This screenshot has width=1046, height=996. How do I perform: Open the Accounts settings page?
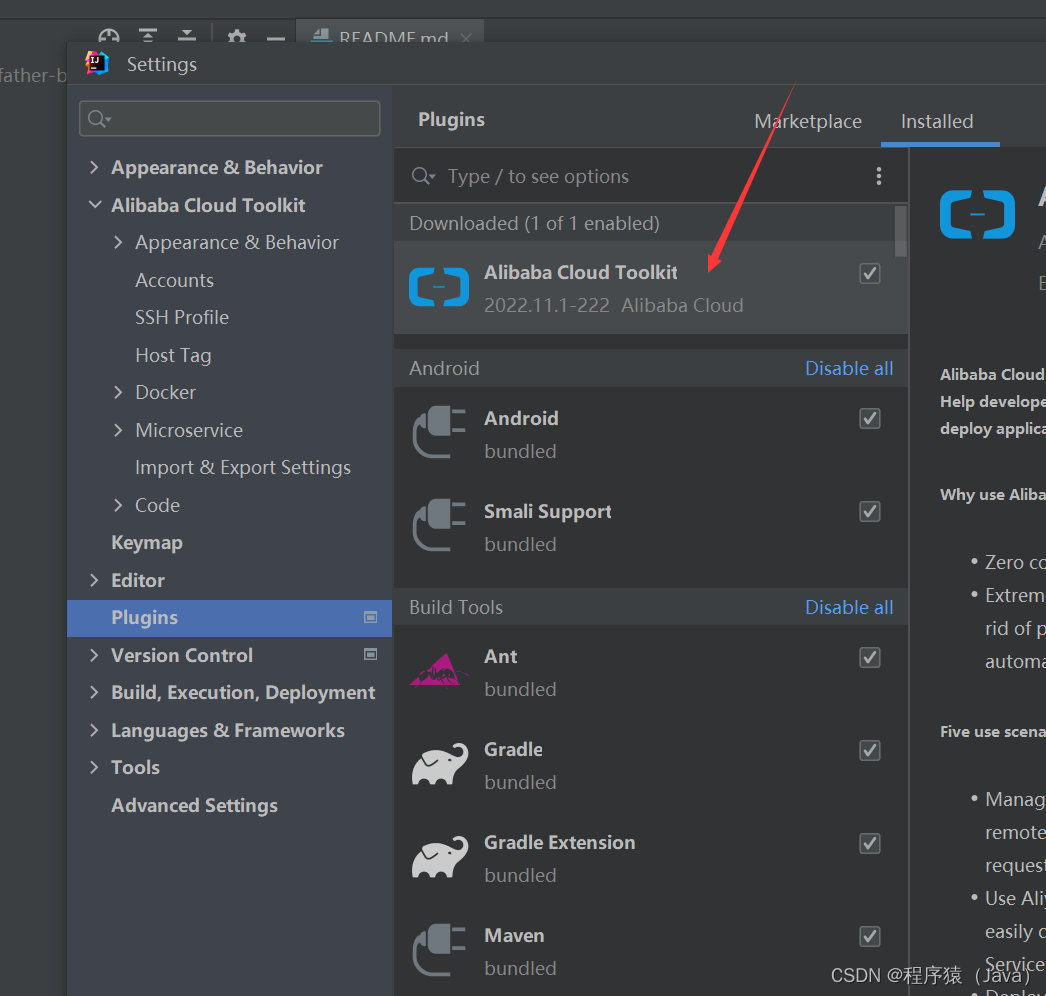tap(175, 280)
